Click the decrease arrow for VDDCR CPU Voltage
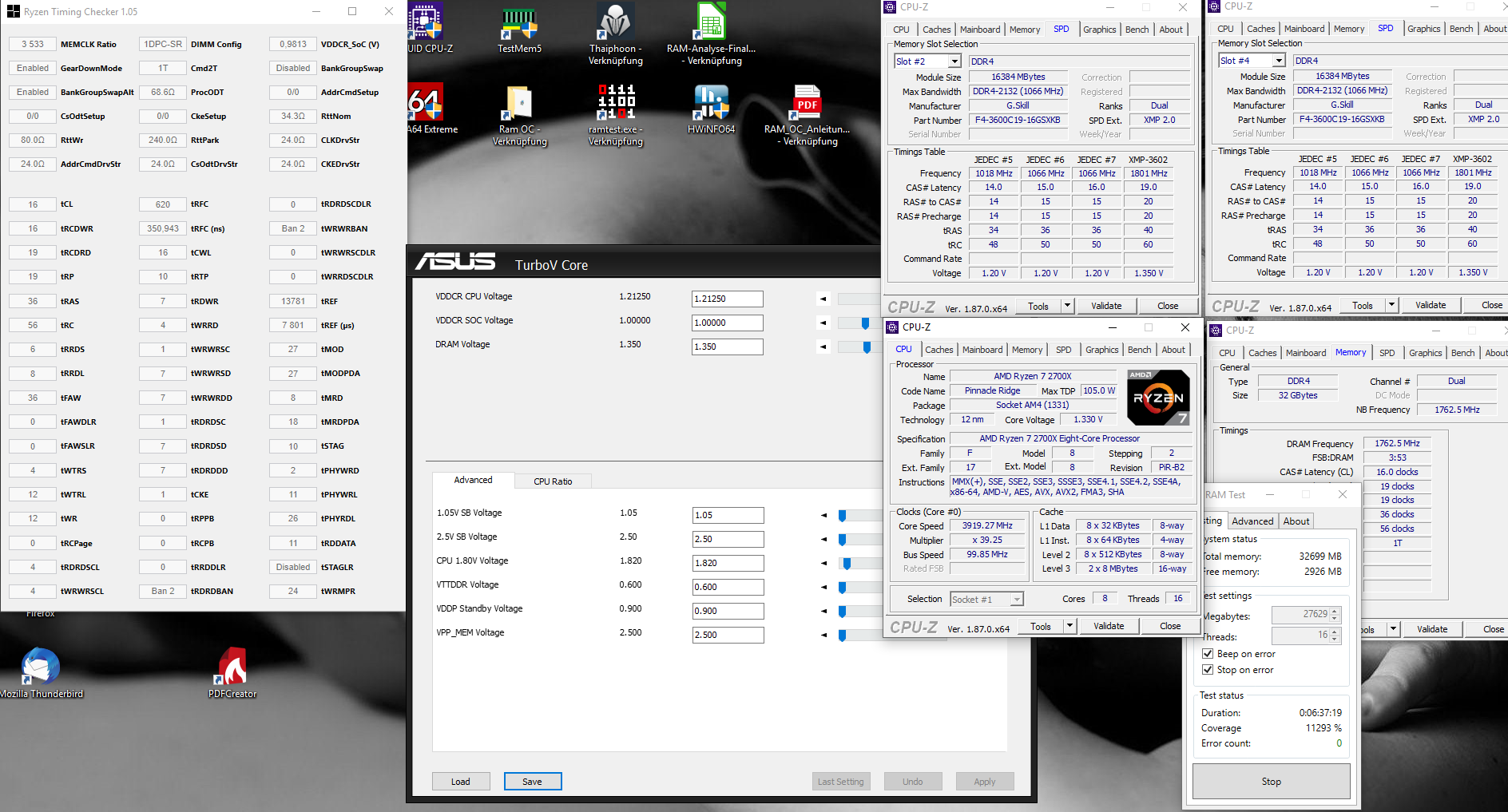 point(823,299)
